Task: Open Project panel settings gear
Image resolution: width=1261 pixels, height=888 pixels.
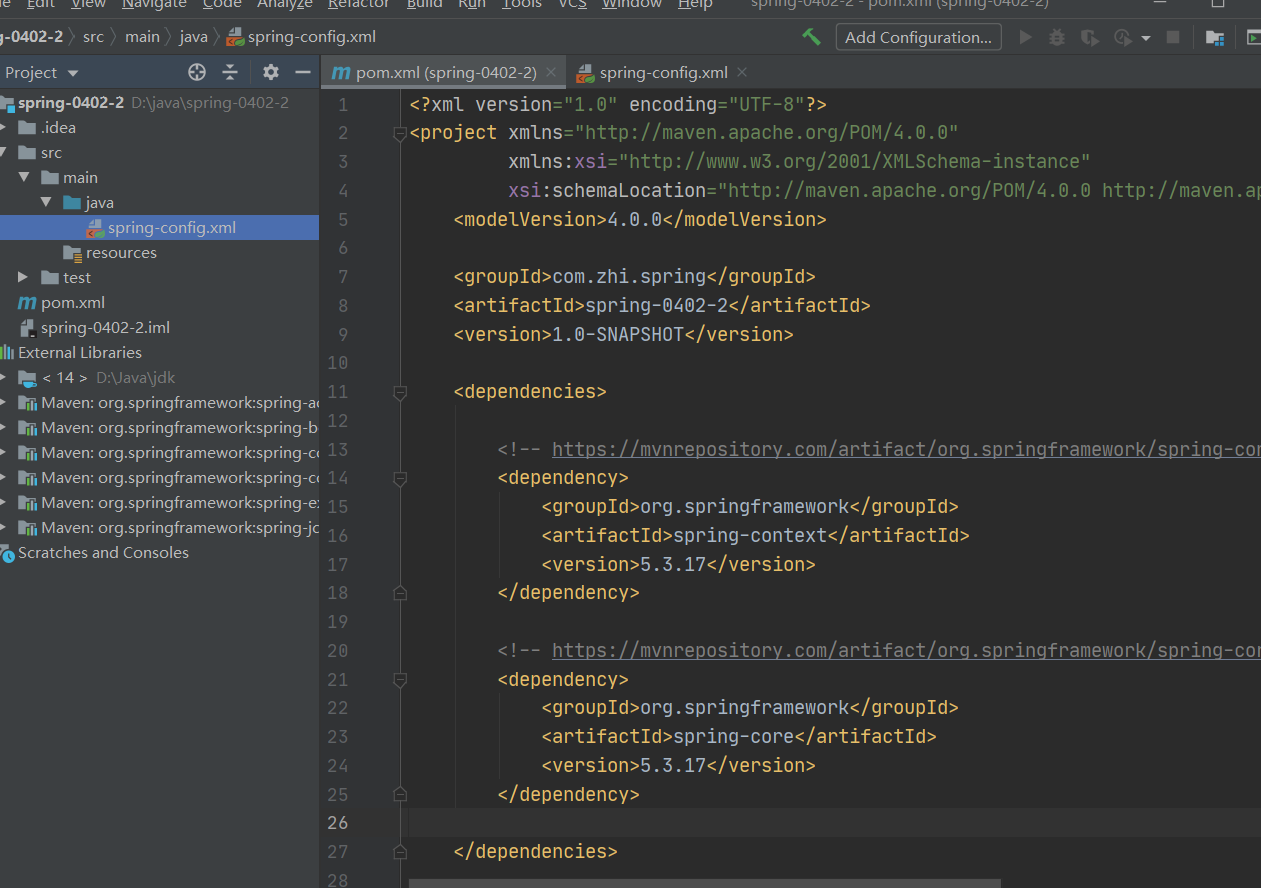Action: 270,72
